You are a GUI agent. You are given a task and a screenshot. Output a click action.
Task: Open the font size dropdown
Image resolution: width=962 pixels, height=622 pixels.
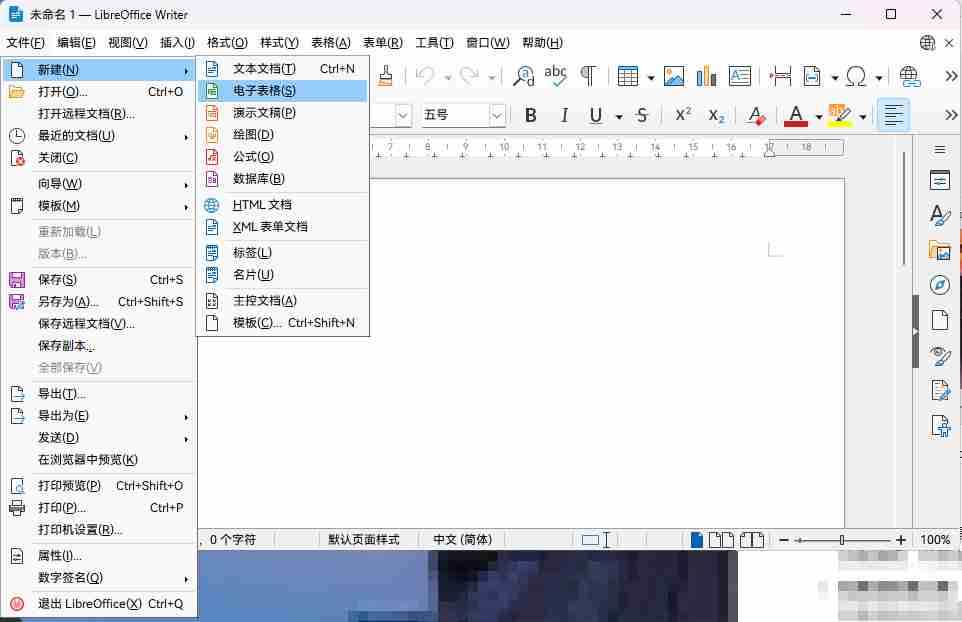point(497,115)
